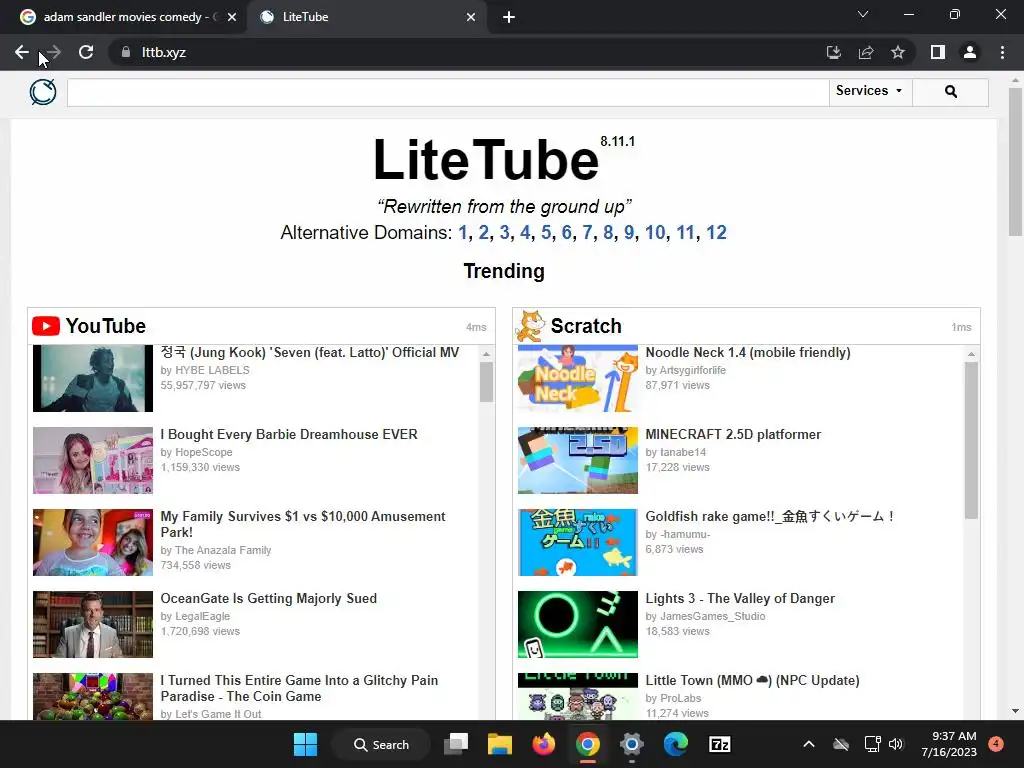Reload the page with the refresh icon

(x=86, y=52)
